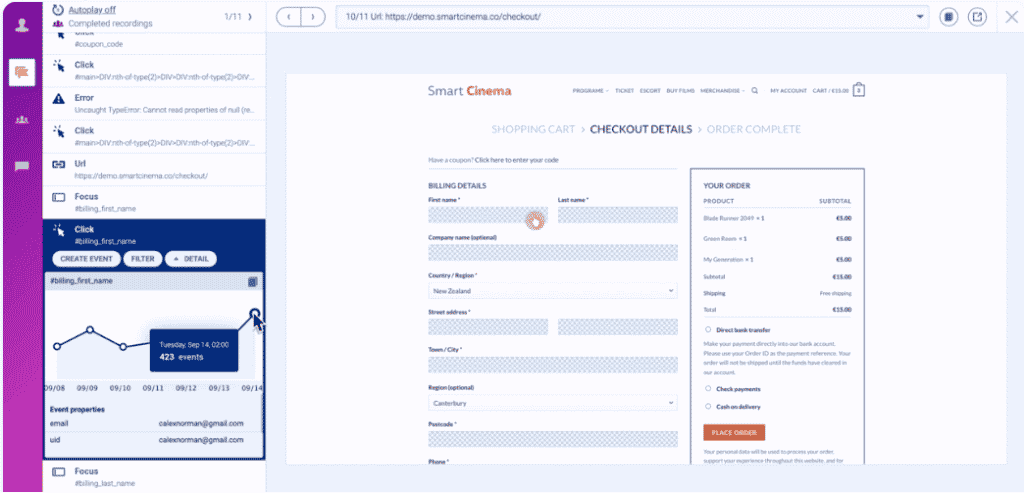Viewport: 1024px width, 493px height.
Task: Click here to enter your coupon code
Action: [517, 159]
